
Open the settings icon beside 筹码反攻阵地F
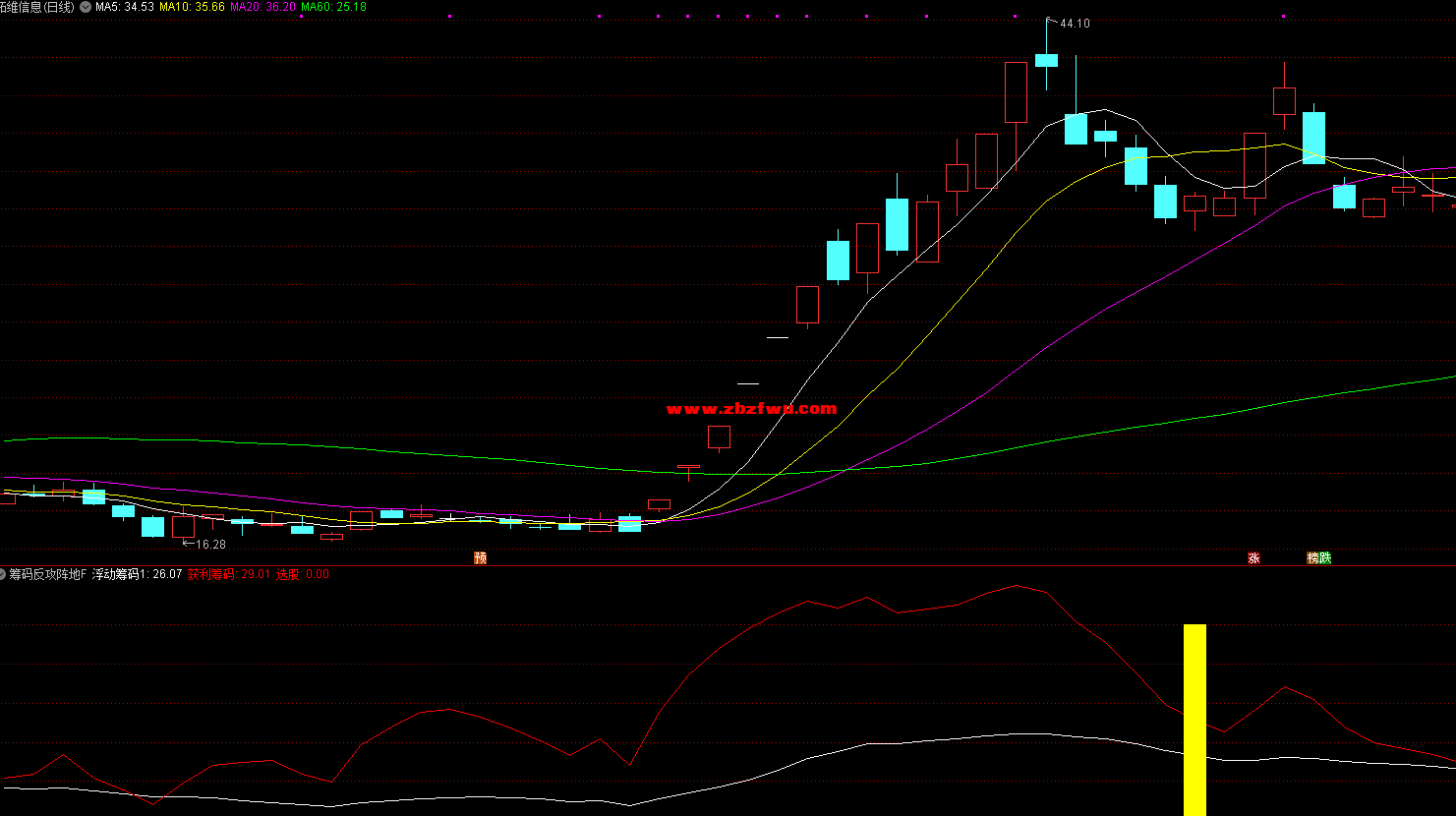(3, 574)
